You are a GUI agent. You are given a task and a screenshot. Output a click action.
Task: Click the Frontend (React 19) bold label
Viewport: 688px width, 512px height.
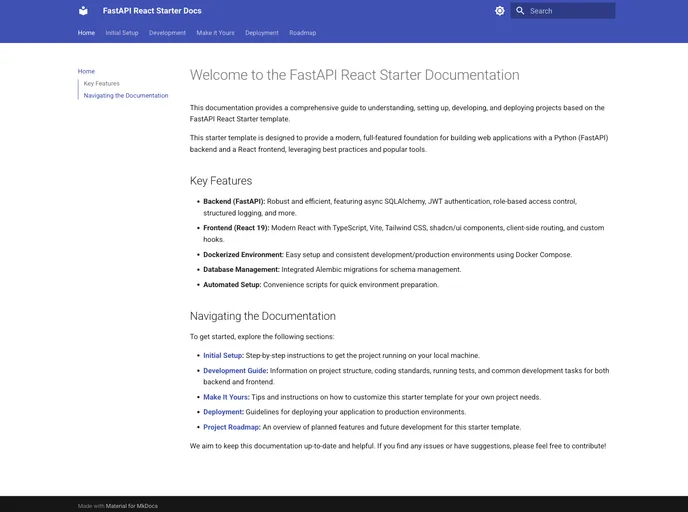click(x=236, y=228)
